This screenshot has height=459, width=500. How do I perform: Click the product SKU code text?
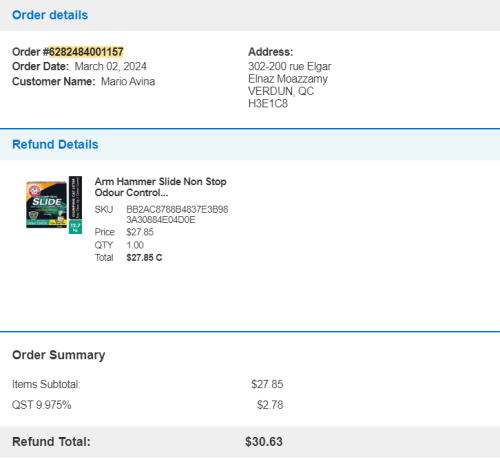177,214
